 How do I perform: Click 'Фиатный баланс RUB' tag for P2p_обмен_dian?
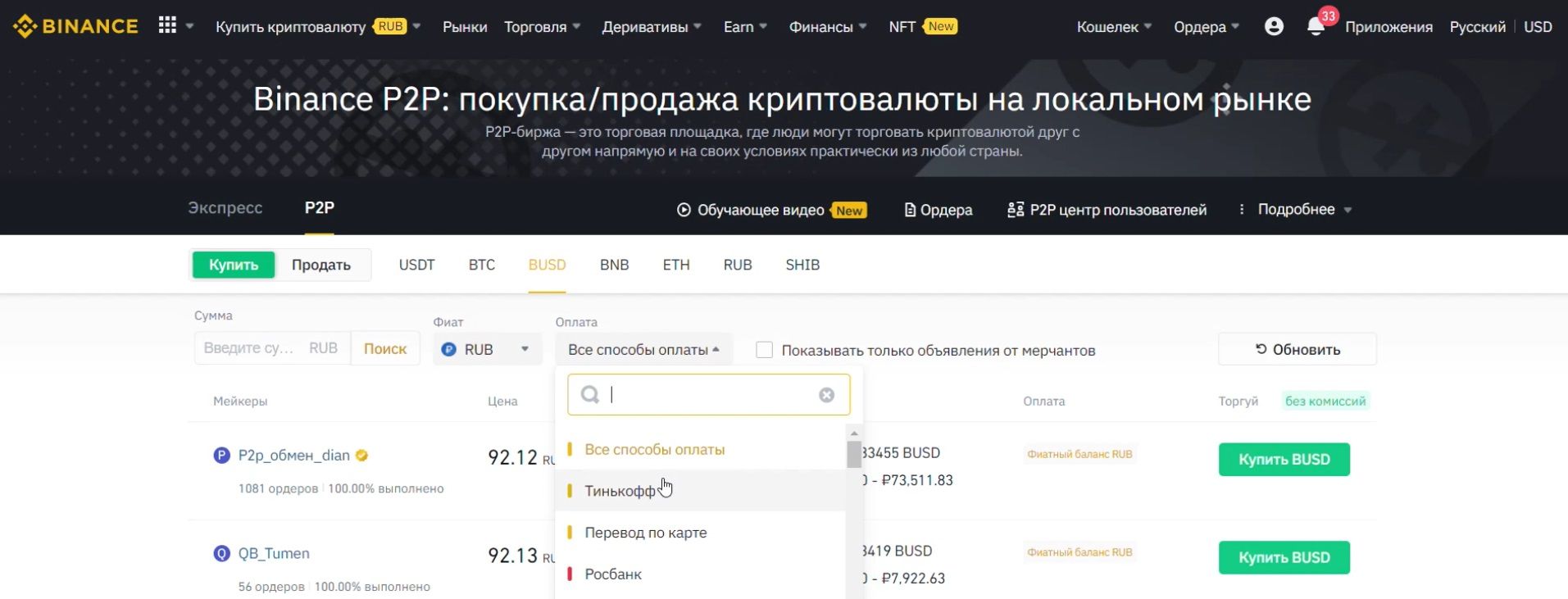point(1079,454)
